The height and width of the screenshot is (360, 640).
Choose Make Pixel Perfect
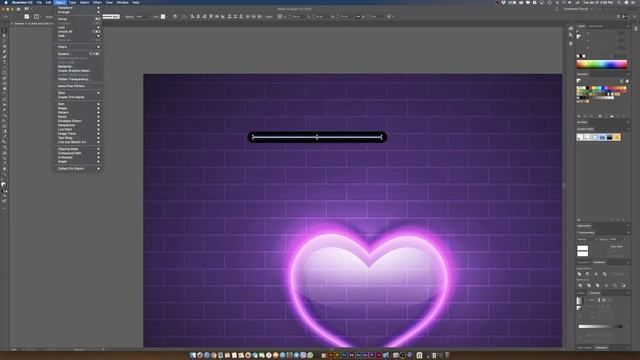(78, 86)
